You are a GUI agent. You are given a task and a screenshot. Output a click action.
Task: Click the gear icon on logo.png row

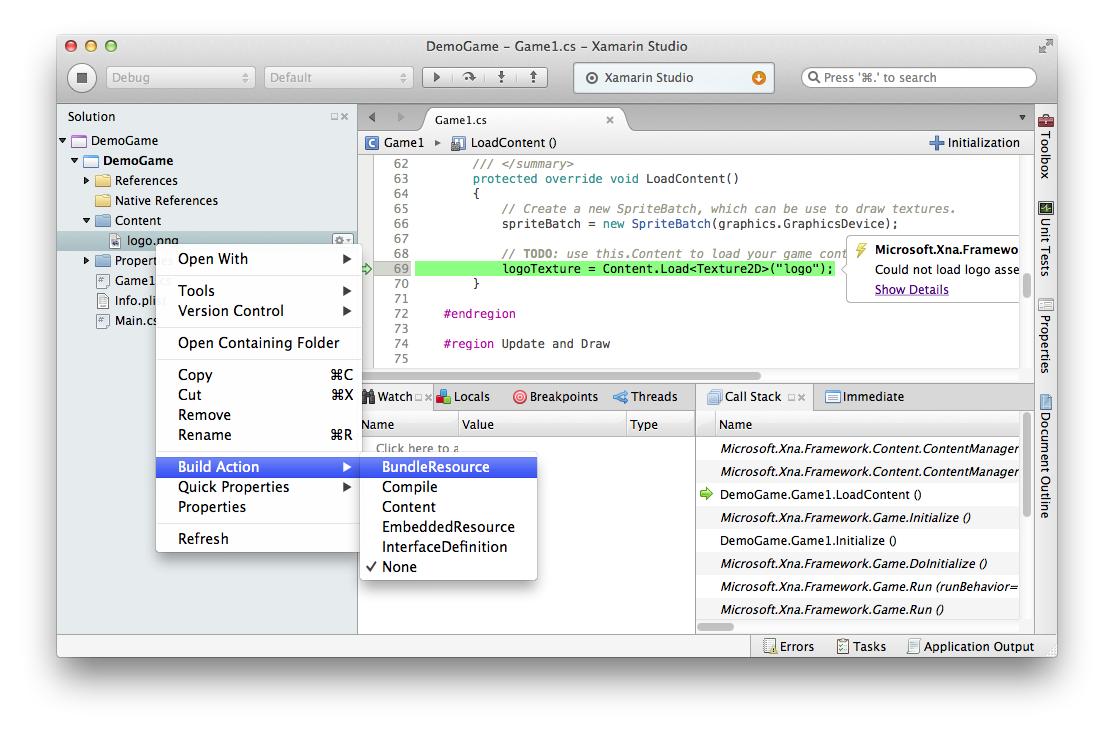342,240
